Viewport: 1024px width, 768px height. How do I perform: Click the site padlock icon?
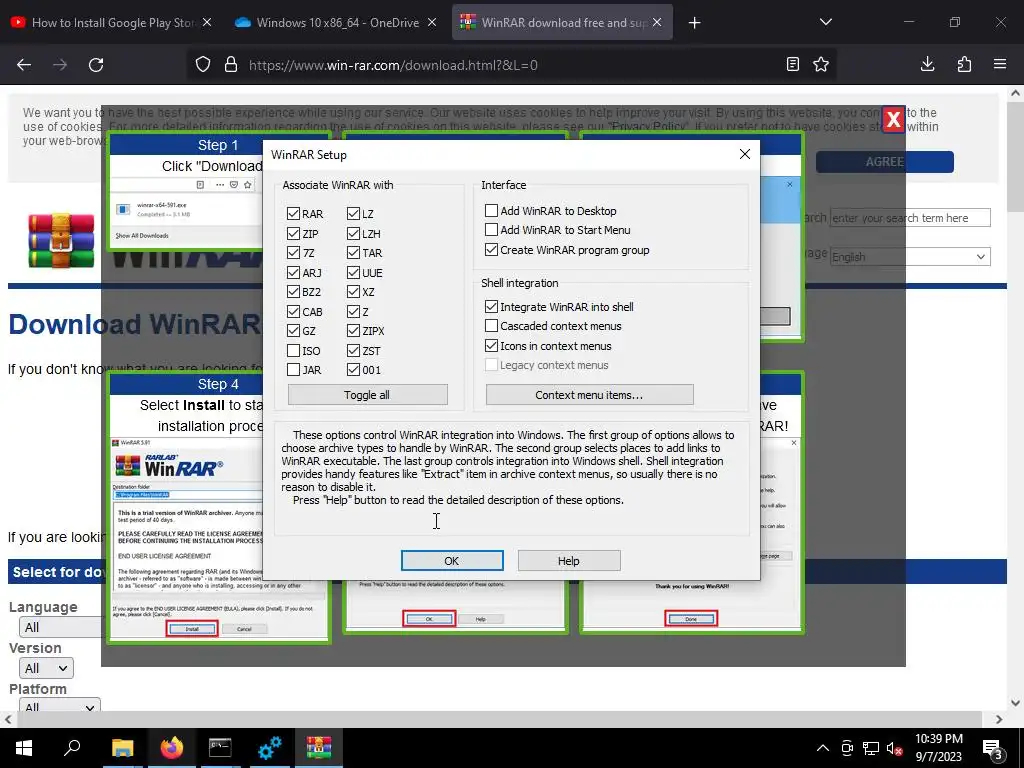231,65
